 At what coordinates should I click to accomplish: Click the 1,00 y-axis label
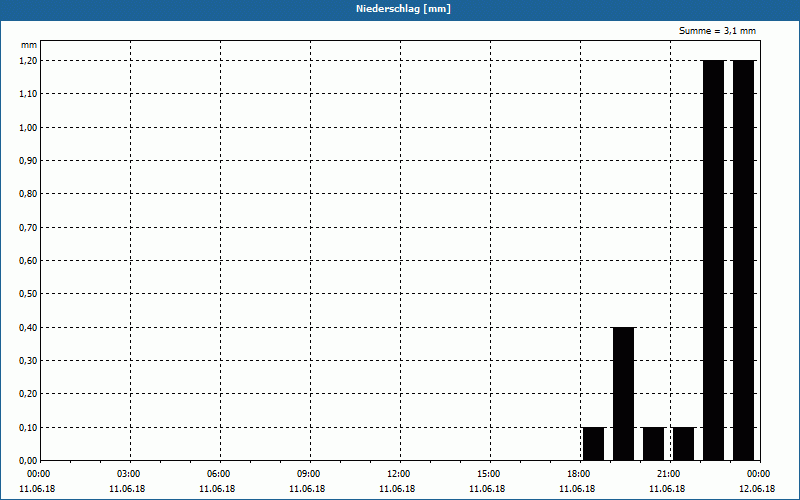click(28, 128)
